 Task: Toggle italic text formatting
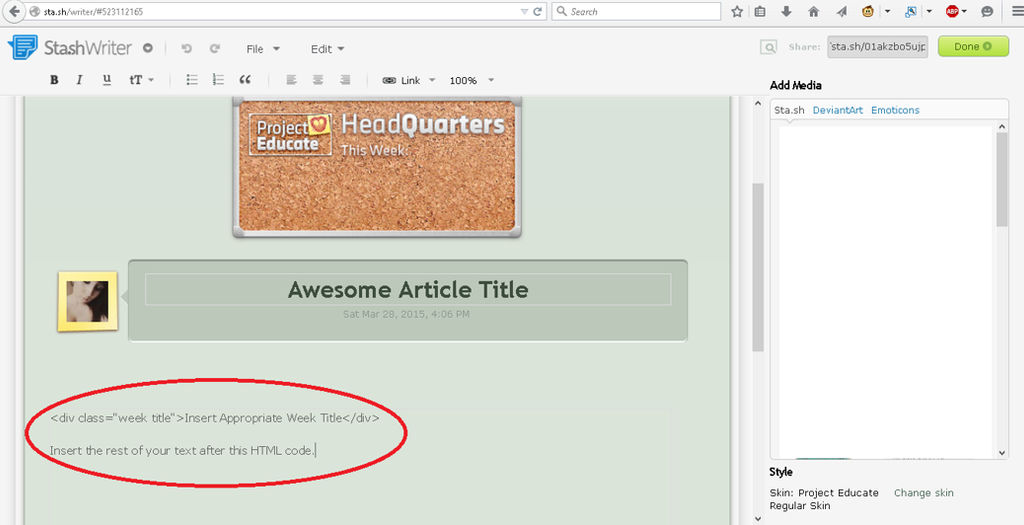(80, 80)
